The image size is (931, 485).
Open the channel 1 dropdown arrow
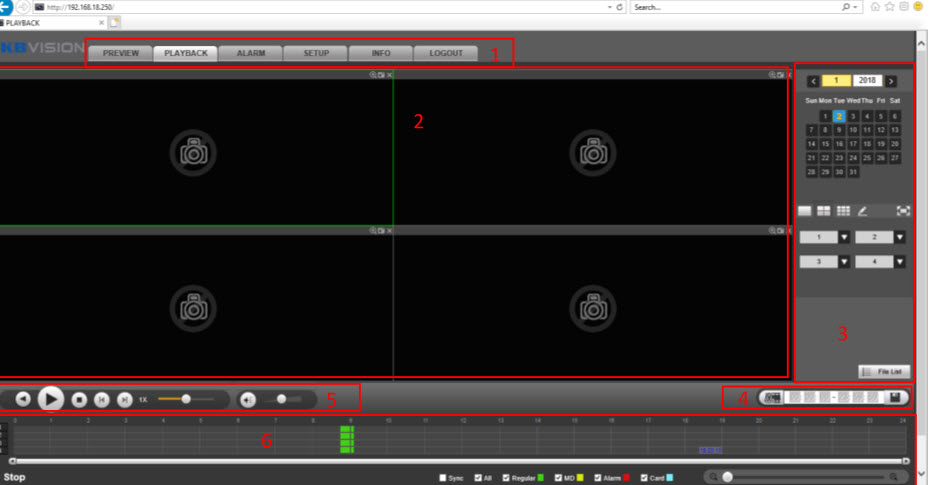click(x=843, y=237)
